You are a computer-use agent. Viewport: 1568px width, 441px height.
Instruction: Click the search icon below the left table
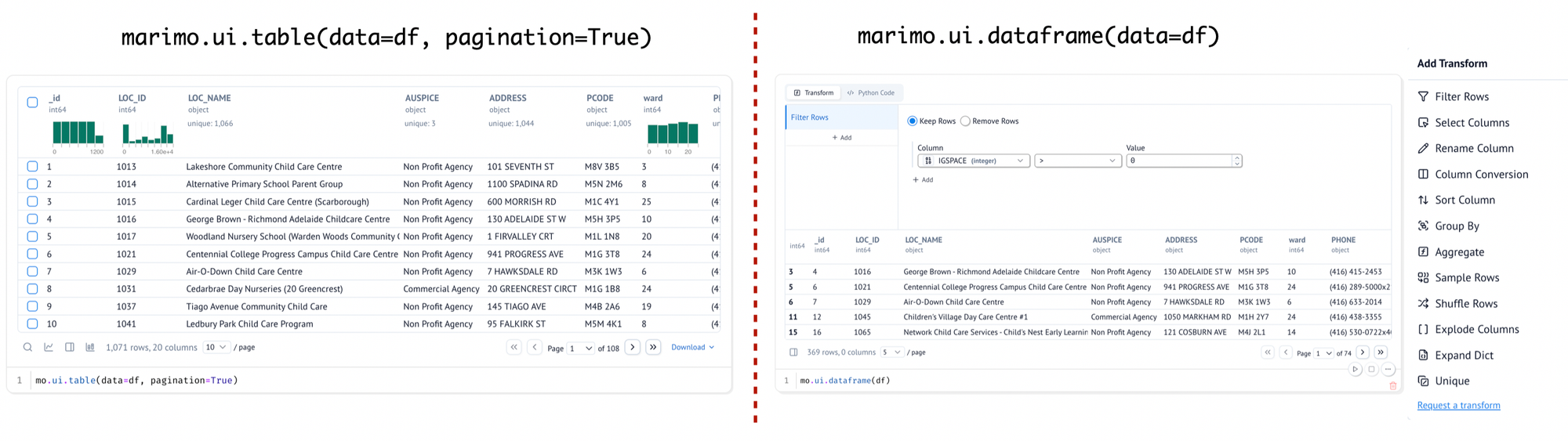tap(27, 347)
